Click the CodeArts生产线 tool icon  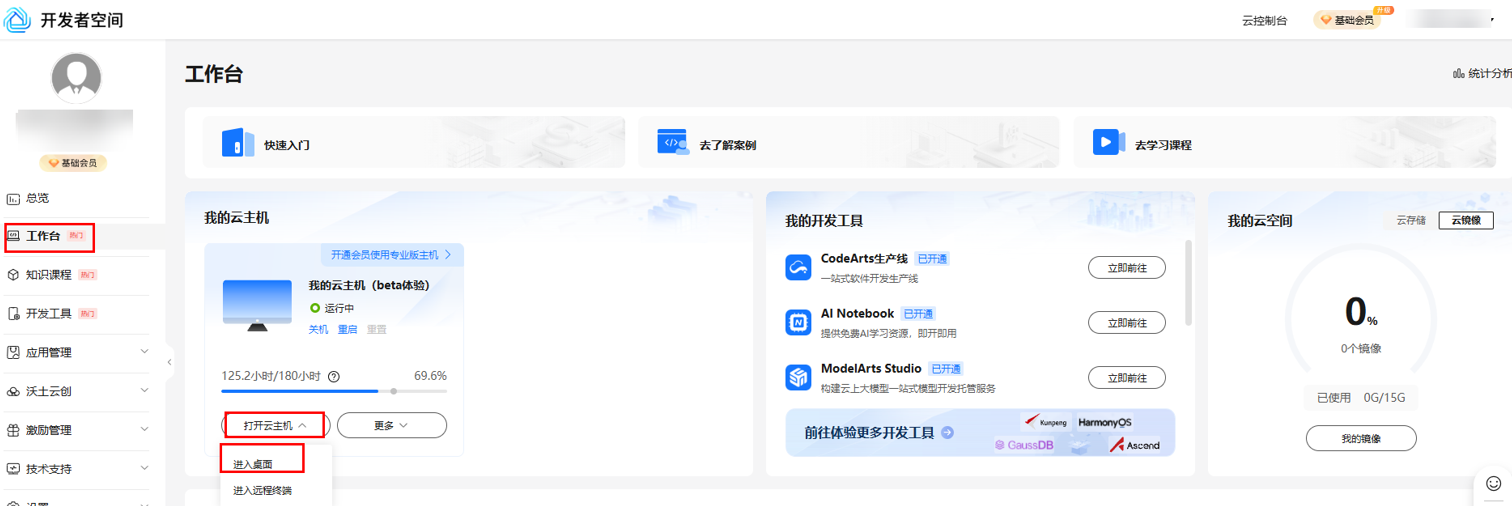pyautogui.click(x=798, y=267)
